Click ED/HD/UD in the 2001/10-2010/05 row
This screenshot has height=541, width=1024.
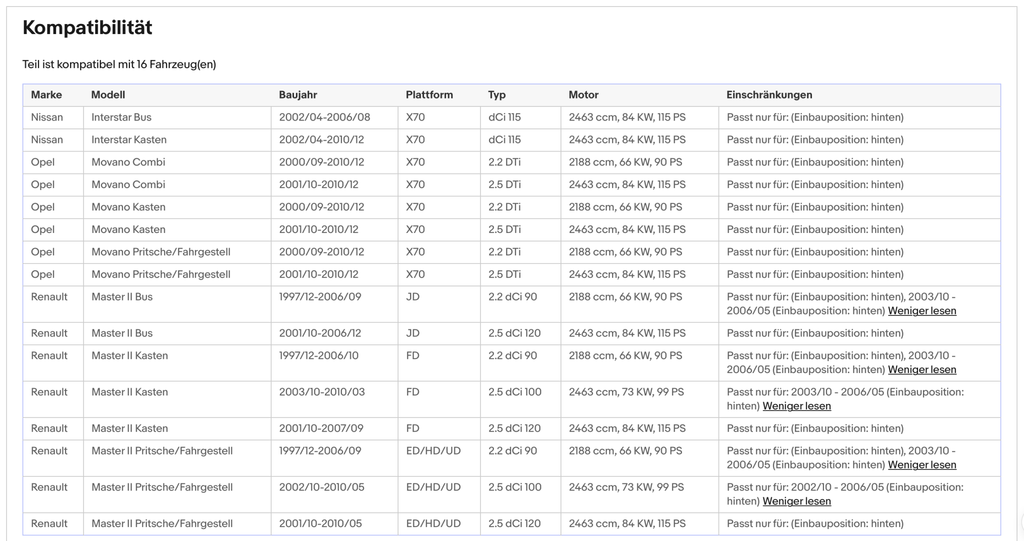click(434, 524)
